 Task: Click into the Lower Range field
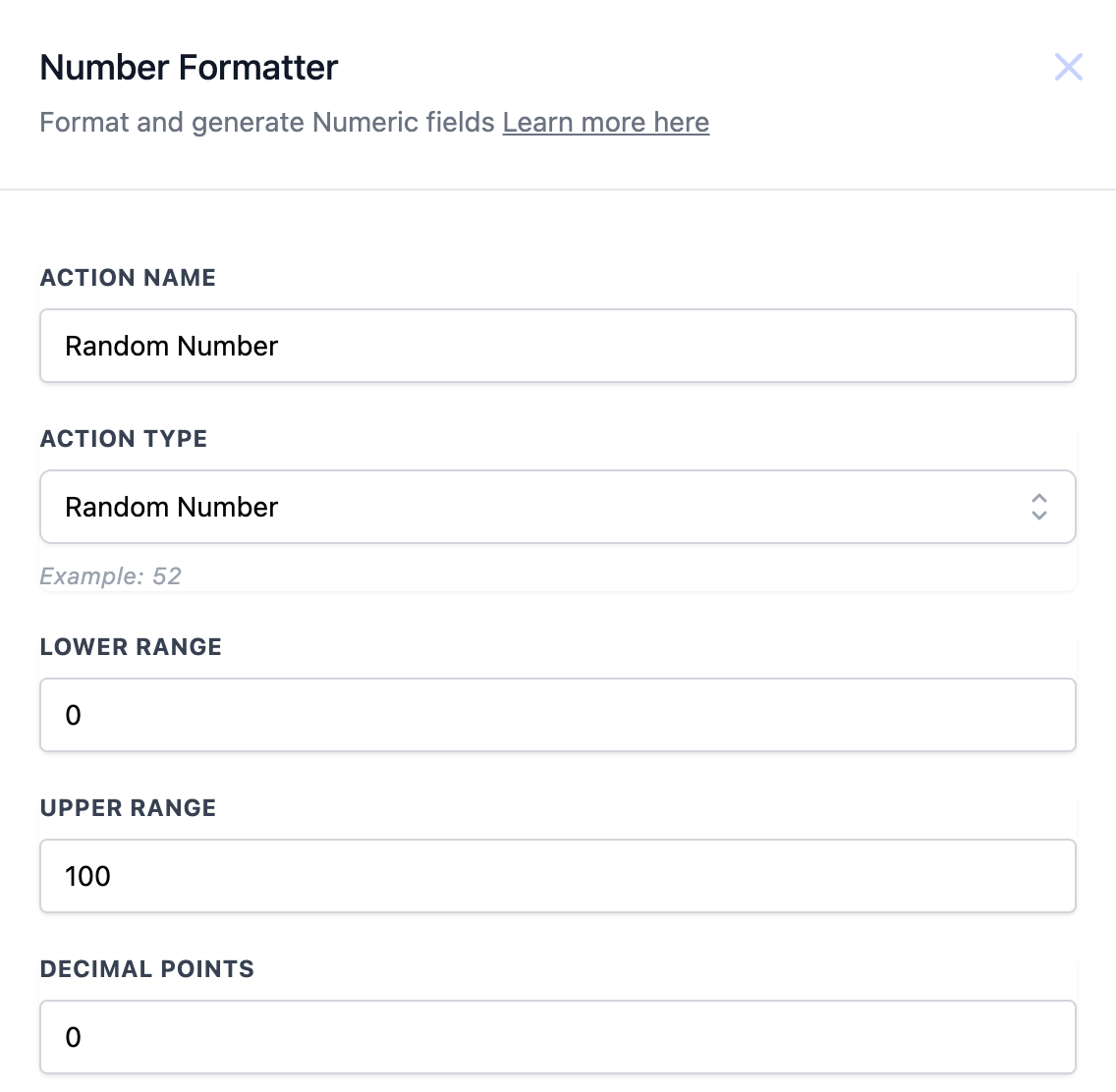557,715
